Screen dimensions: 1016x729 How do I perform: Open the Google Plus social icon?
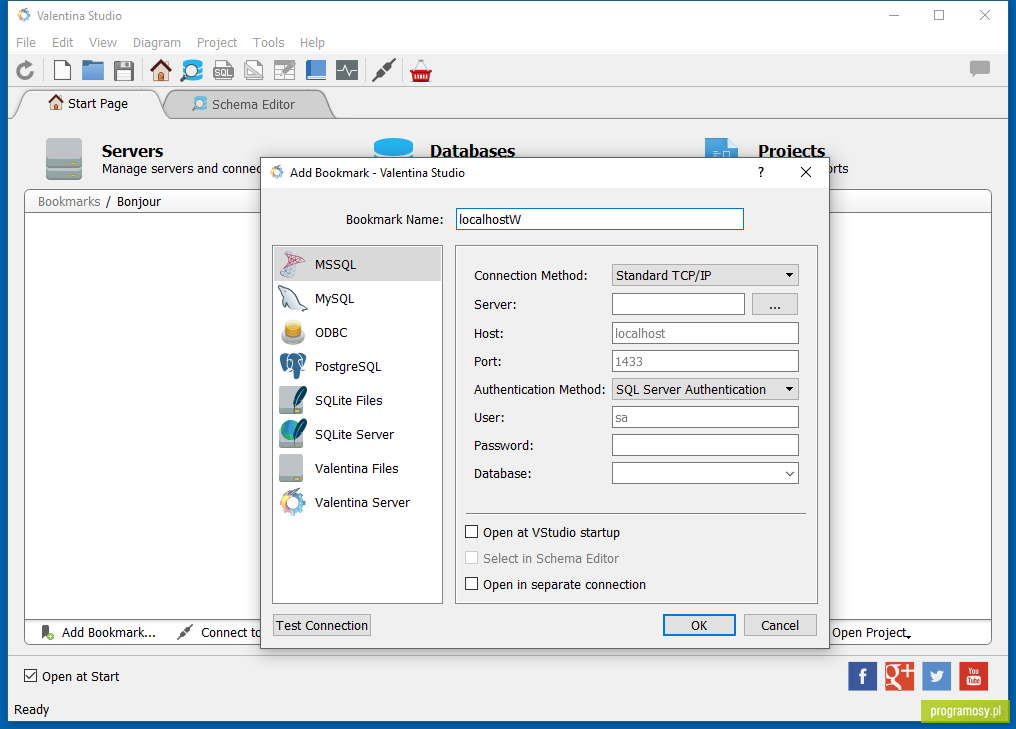[x=899, y=677]
